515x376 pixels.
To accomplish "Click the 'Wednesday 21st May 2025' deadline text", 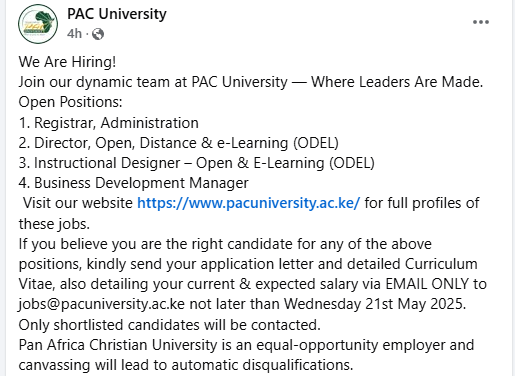I will 375,304.
